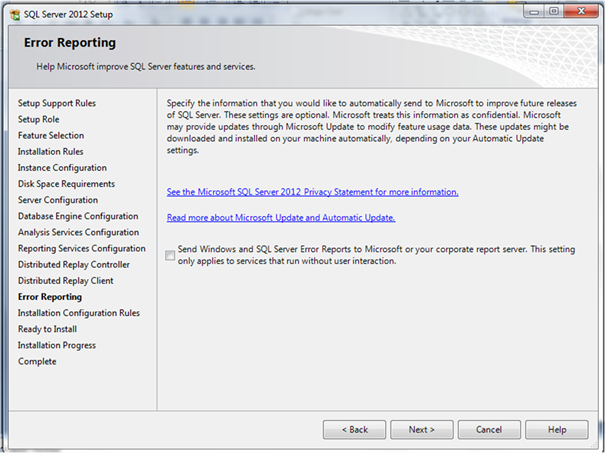Go to the previous page with Back
605x453 pixels.
click(354, 429)
